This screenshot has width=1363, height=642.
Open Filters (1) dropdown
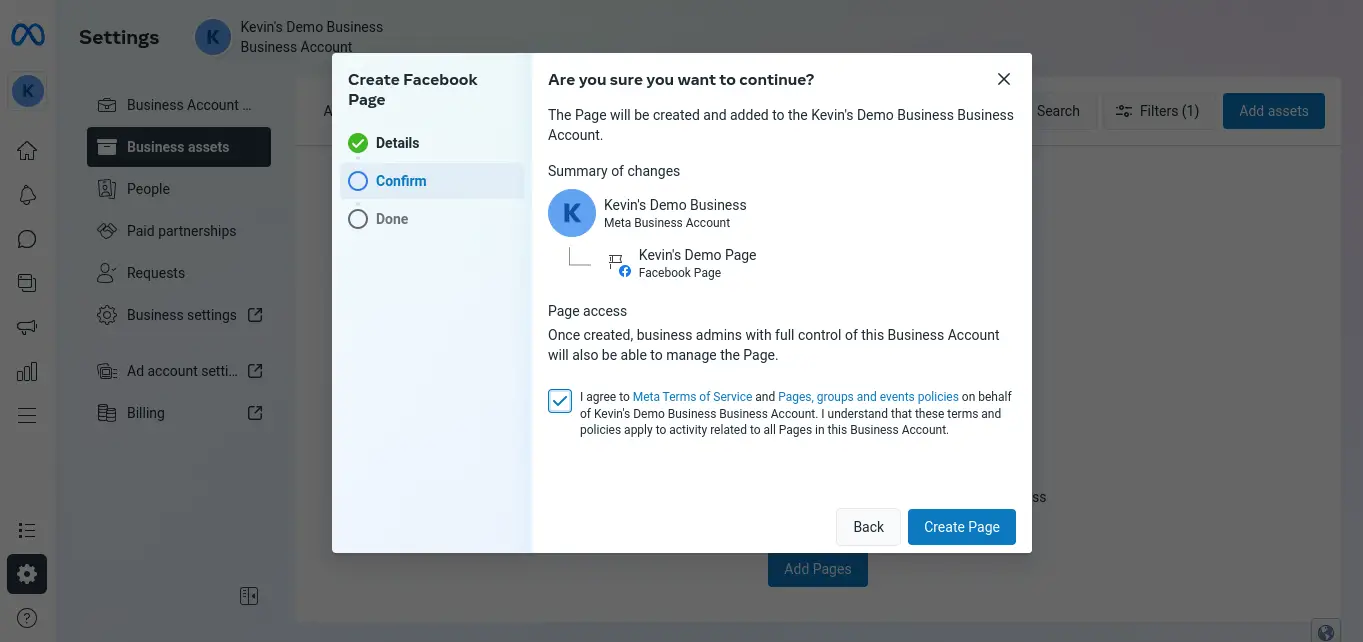[x=1157, y=111]
